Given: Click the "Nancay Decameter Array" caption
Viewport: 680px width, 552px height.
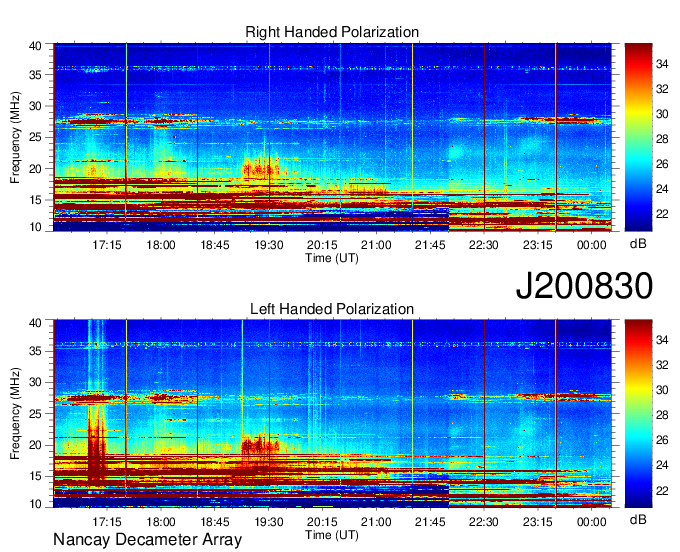Looking at the screenshot, I should (147, 540).
